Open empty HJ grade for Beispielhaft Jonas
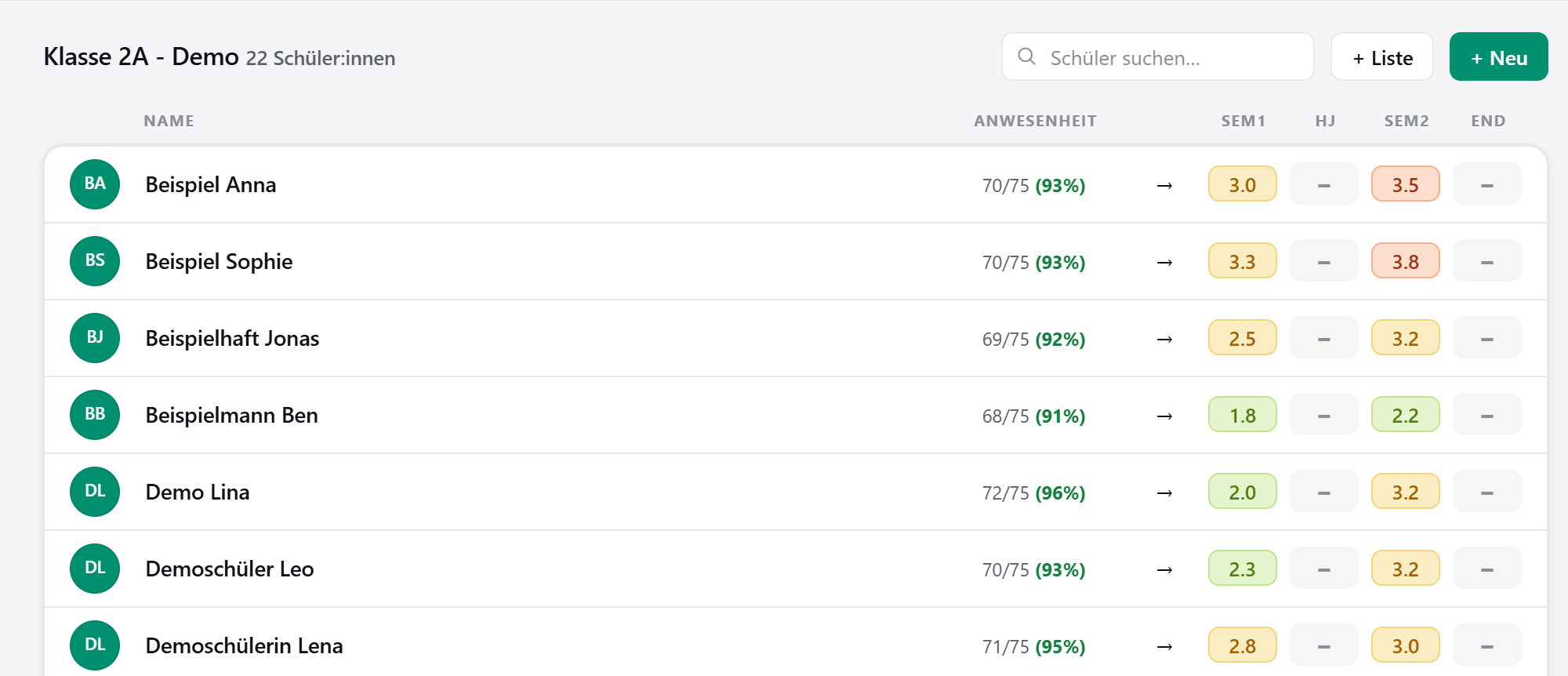This screenshot has width=1568, height=676. tap(1324, 338)
